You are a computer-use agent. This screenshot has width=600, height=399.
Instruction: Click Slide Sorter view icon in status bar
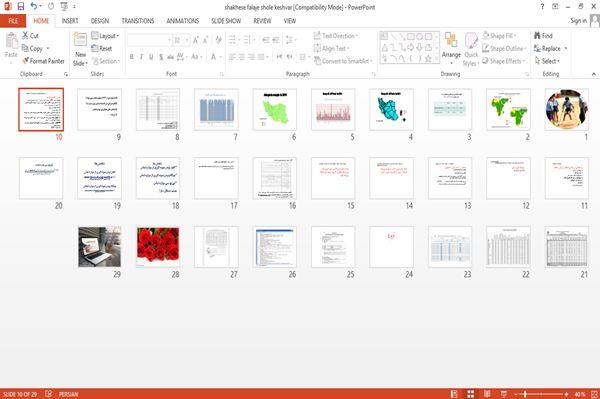[471, 394]
